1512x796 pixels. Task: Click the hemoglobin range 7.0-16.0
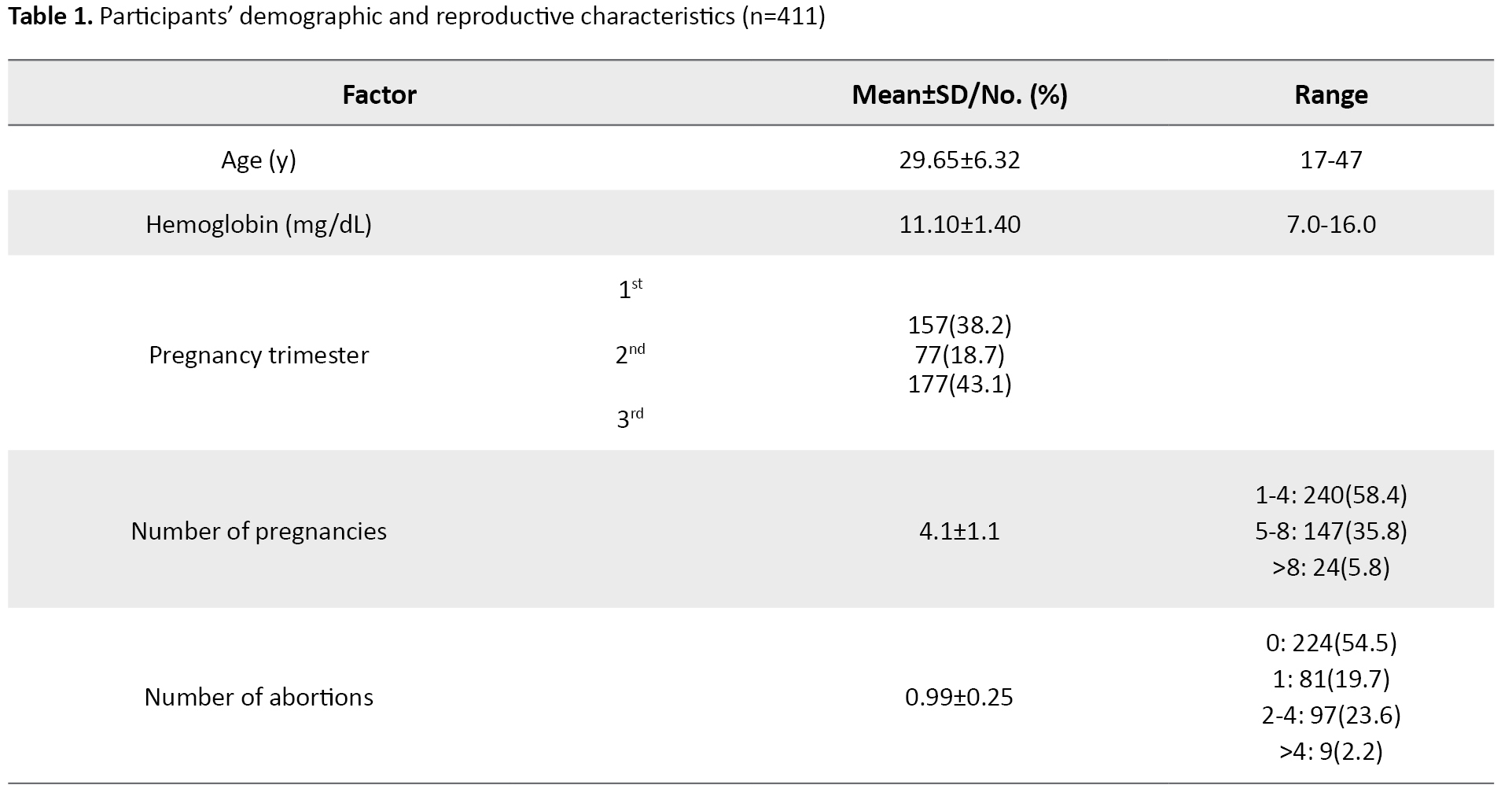click(1330, 225)
